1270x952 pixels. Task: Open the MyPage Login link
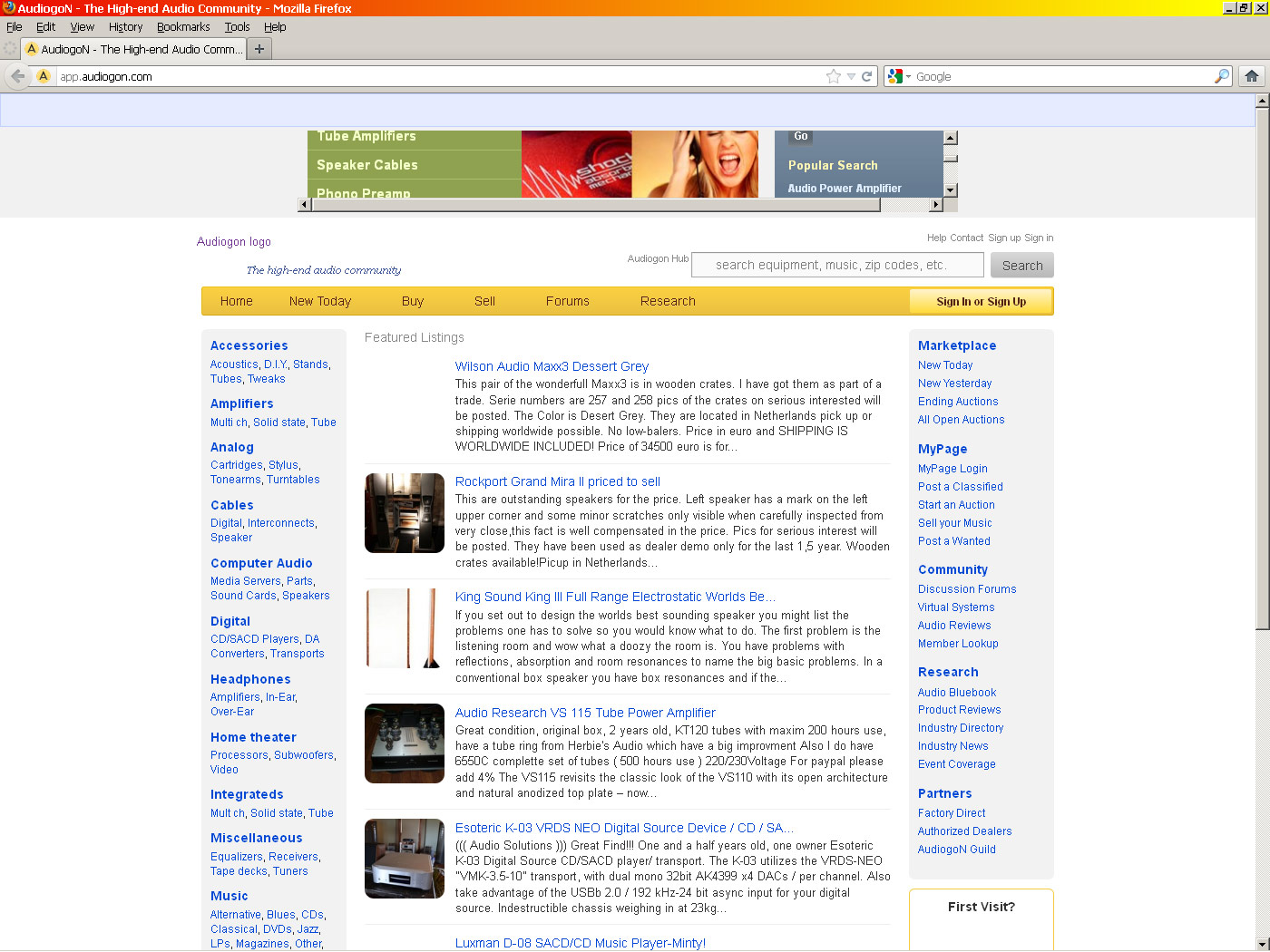(952, 469)
